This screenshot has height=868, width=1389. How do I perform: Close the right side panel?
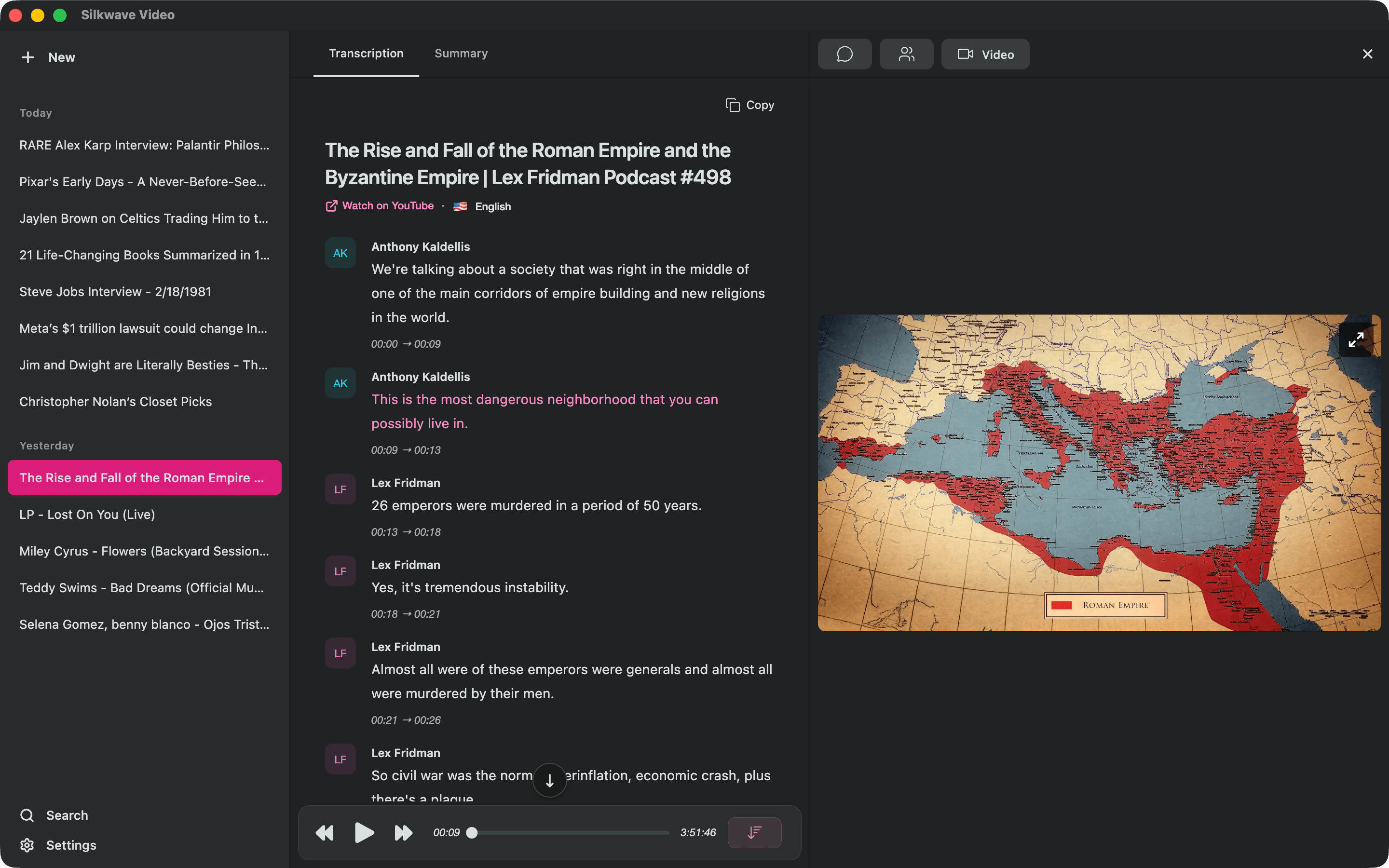click(1367, 54)
